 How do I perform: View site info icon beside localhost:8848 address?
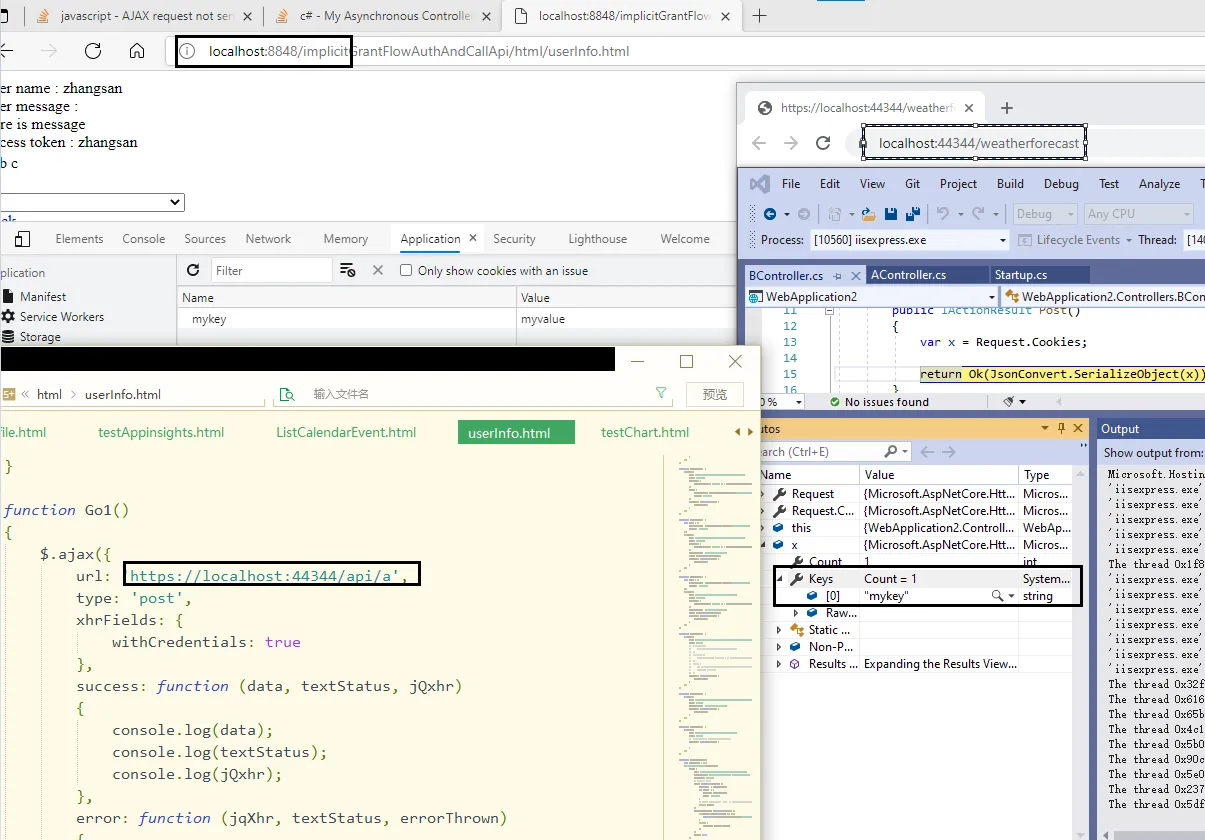(187, 51)
